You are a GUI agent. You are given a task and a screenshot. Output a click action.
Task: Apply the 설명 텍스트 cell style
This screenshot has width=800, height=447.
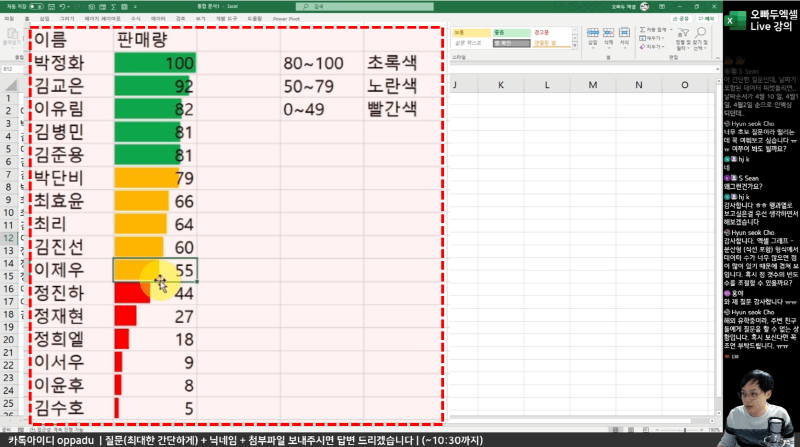pyautogui.click(x=471, y=43)
